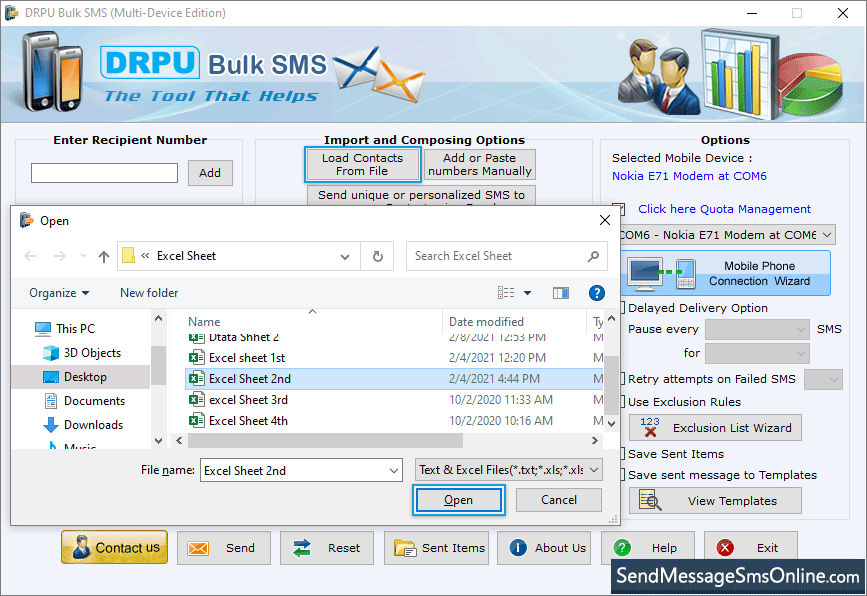Click the navigation tree vertical scrollbar
The height and width of the screenshot is (596, 867).
tap(159, 365)
